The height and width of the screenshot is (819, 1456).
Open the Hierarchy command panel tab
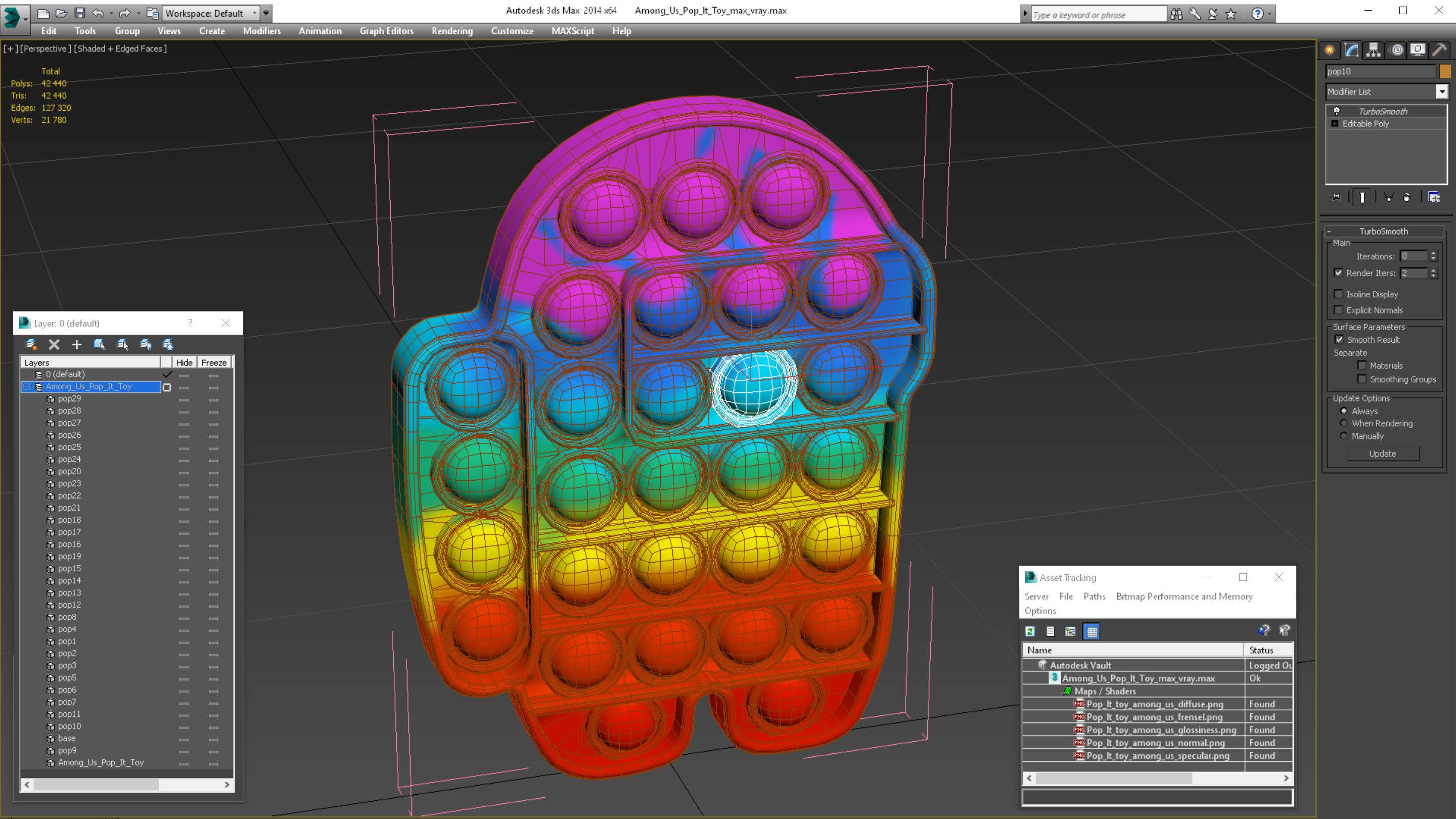click(1374, 50)
